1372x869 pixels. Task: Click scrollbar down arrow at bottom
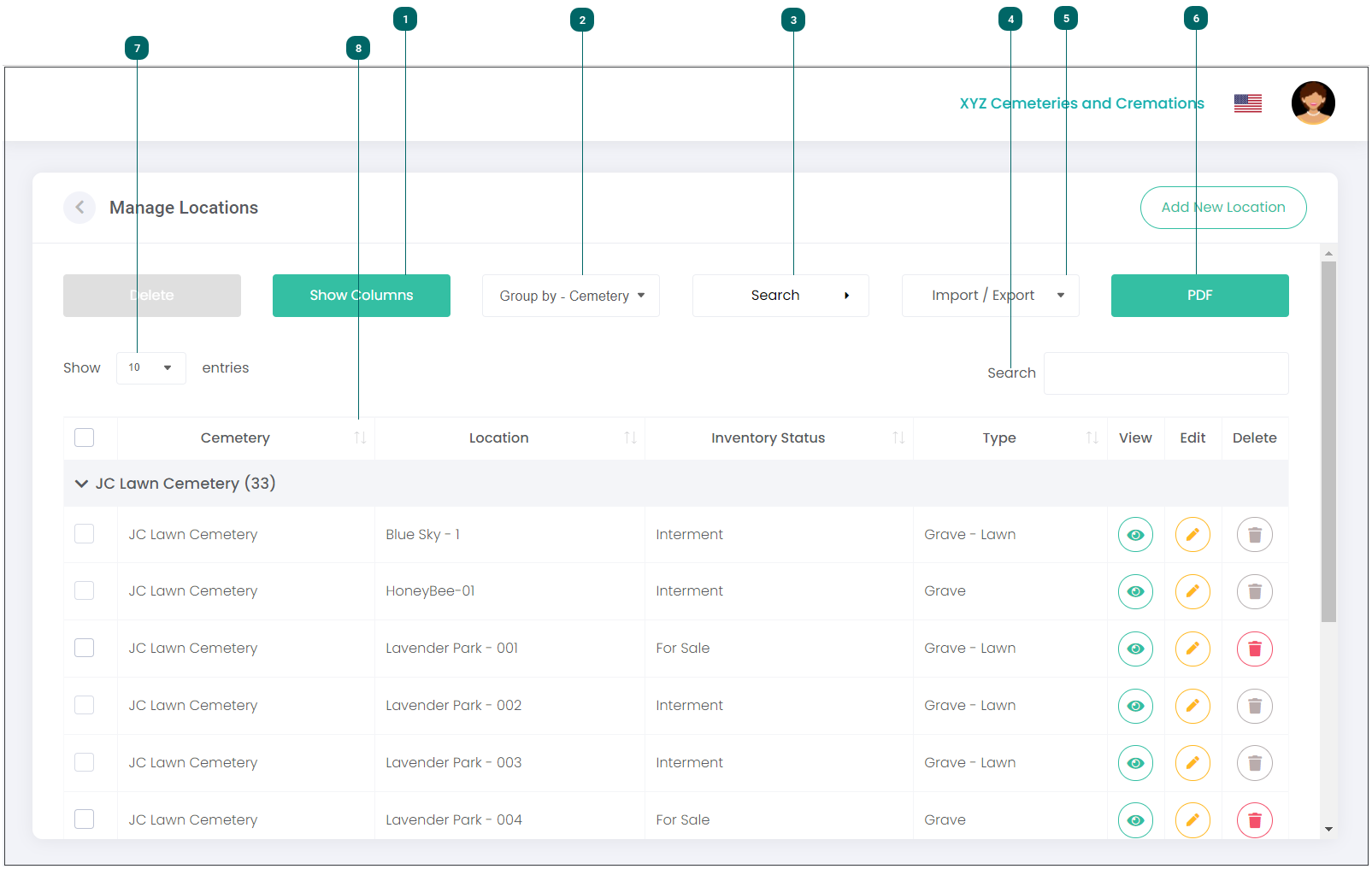pos(1328,829)
